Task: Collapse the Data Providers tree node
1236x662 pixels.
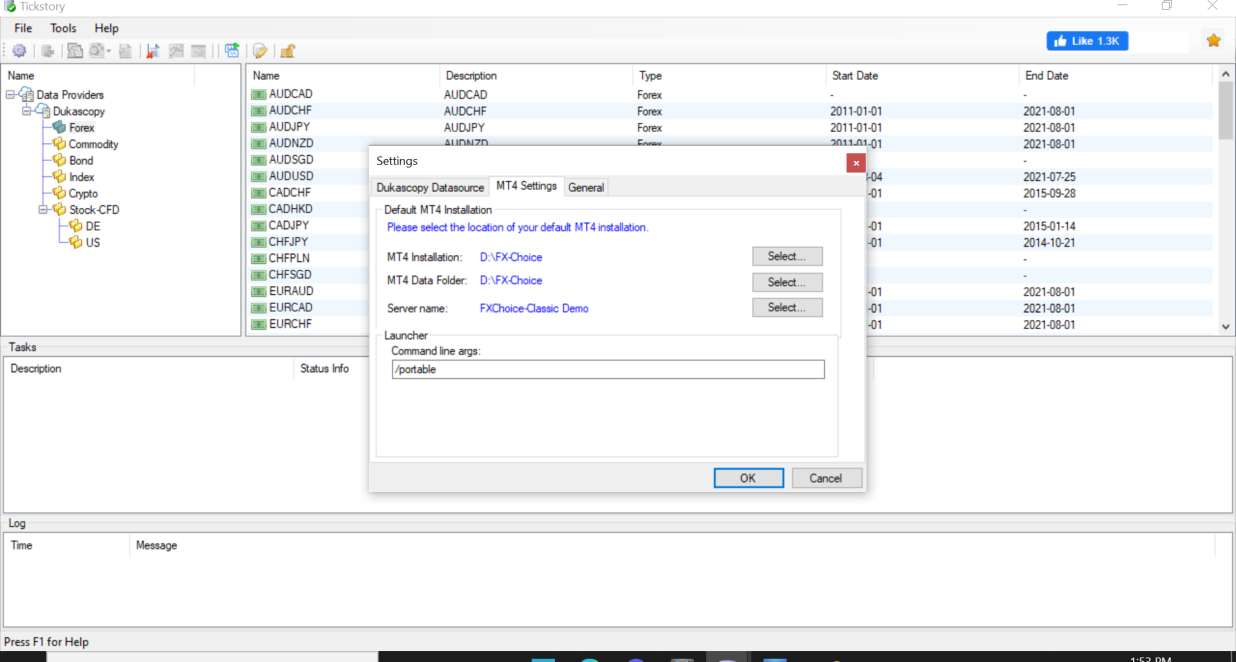Action: (x=10, y=95)
